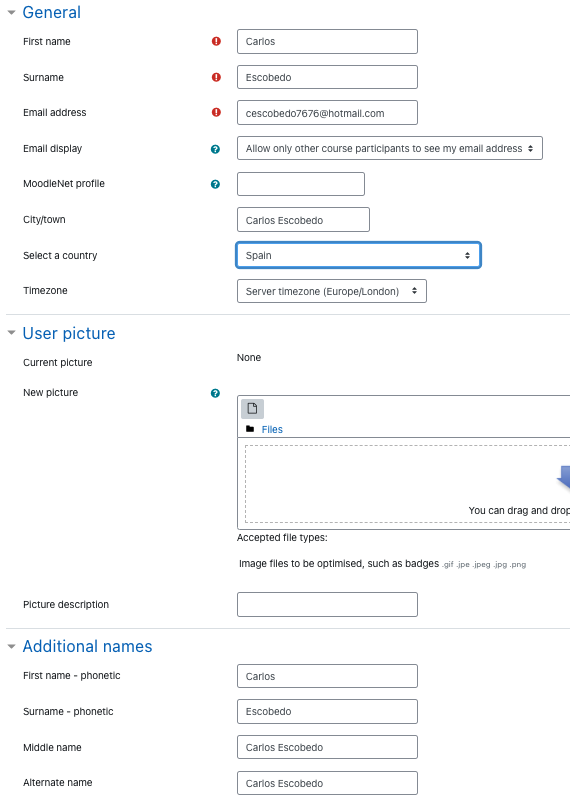Click the General section heading link
Image resolution: width=570 pixels, height=801 pixels.
(x=52, y=12)
